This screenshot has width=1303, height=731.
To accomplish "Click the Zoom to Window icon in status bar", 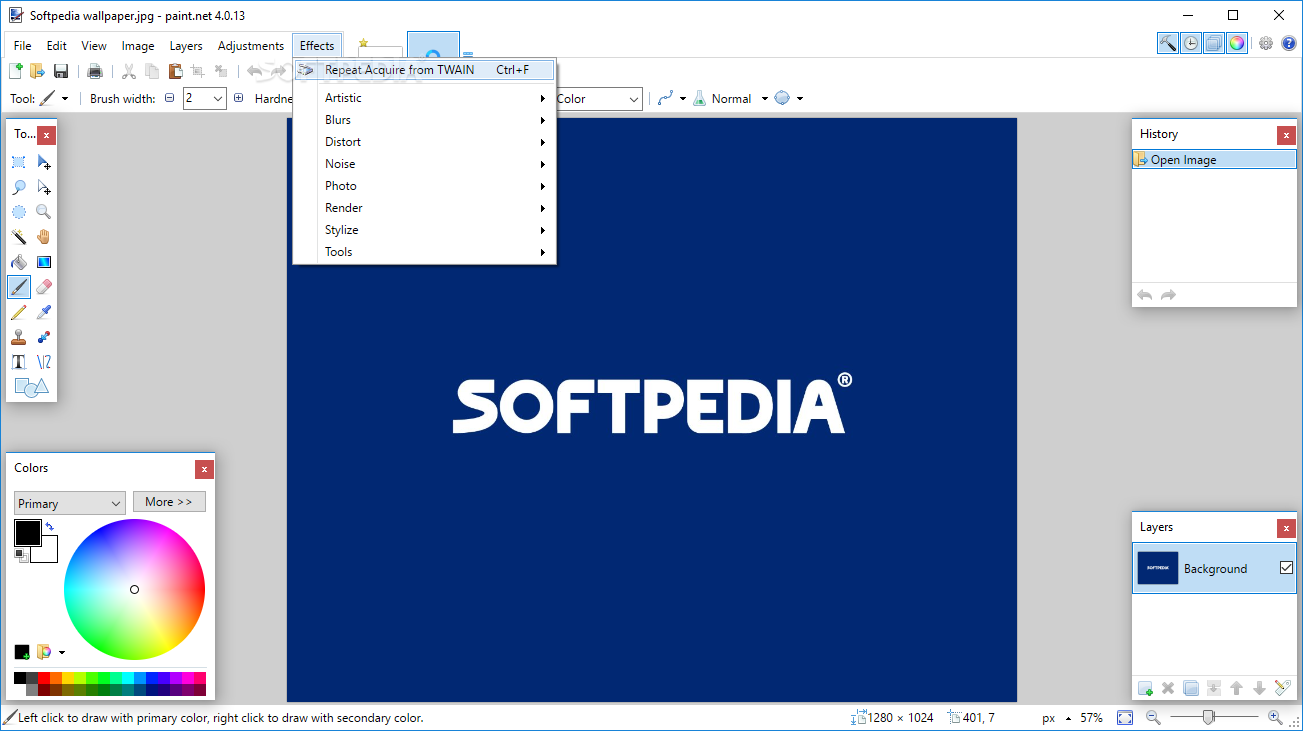I will (1125, 718).
